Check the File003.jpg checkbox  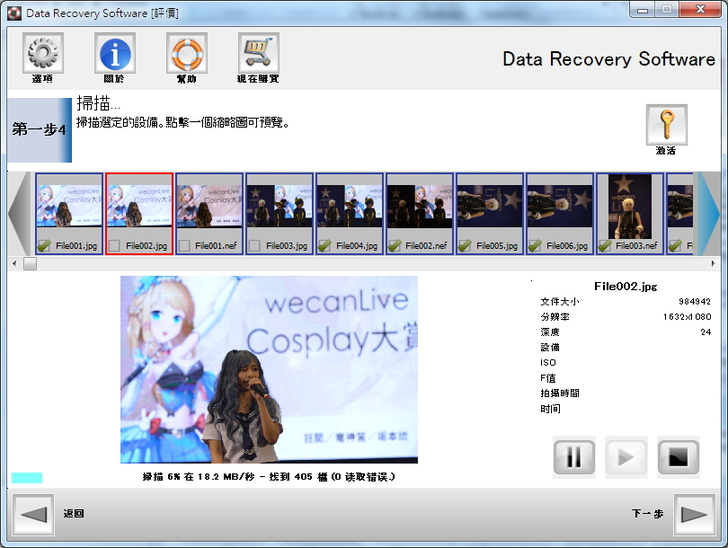pyautogui.click(x=254, y=246)
